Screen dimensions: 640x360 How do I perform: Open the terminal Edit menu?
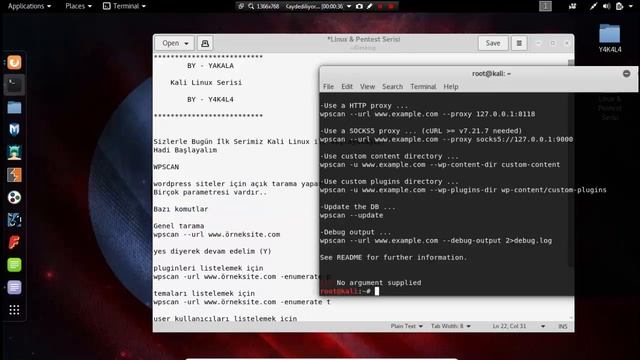347,87
